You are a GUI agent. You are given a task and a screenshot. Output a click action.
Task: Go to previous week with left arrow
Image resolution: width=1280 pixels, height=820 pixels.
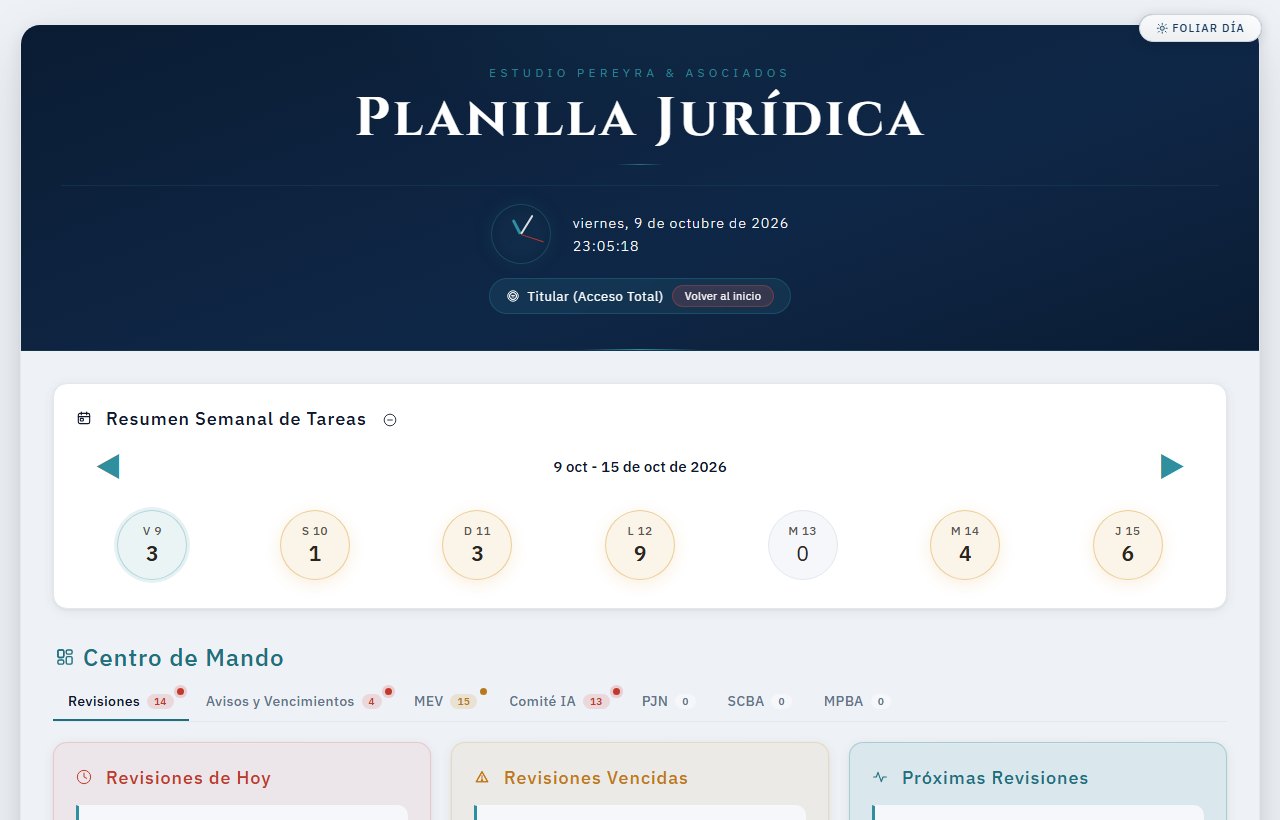click(x=108, y=466)
